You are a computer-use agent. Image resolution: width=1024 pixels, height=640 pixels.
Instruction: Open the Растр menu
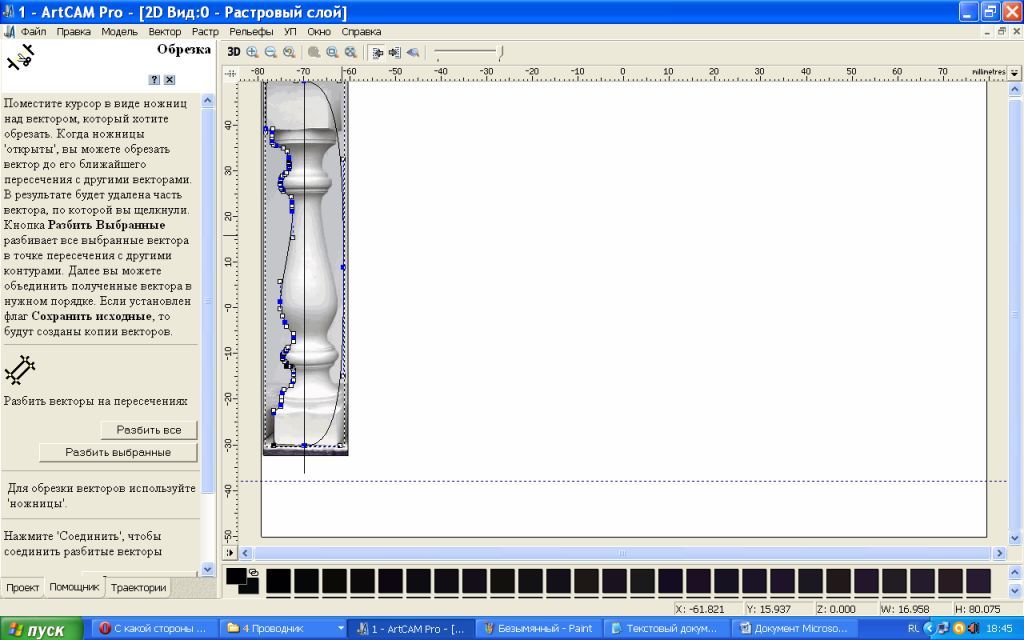[x=205, y=31]
